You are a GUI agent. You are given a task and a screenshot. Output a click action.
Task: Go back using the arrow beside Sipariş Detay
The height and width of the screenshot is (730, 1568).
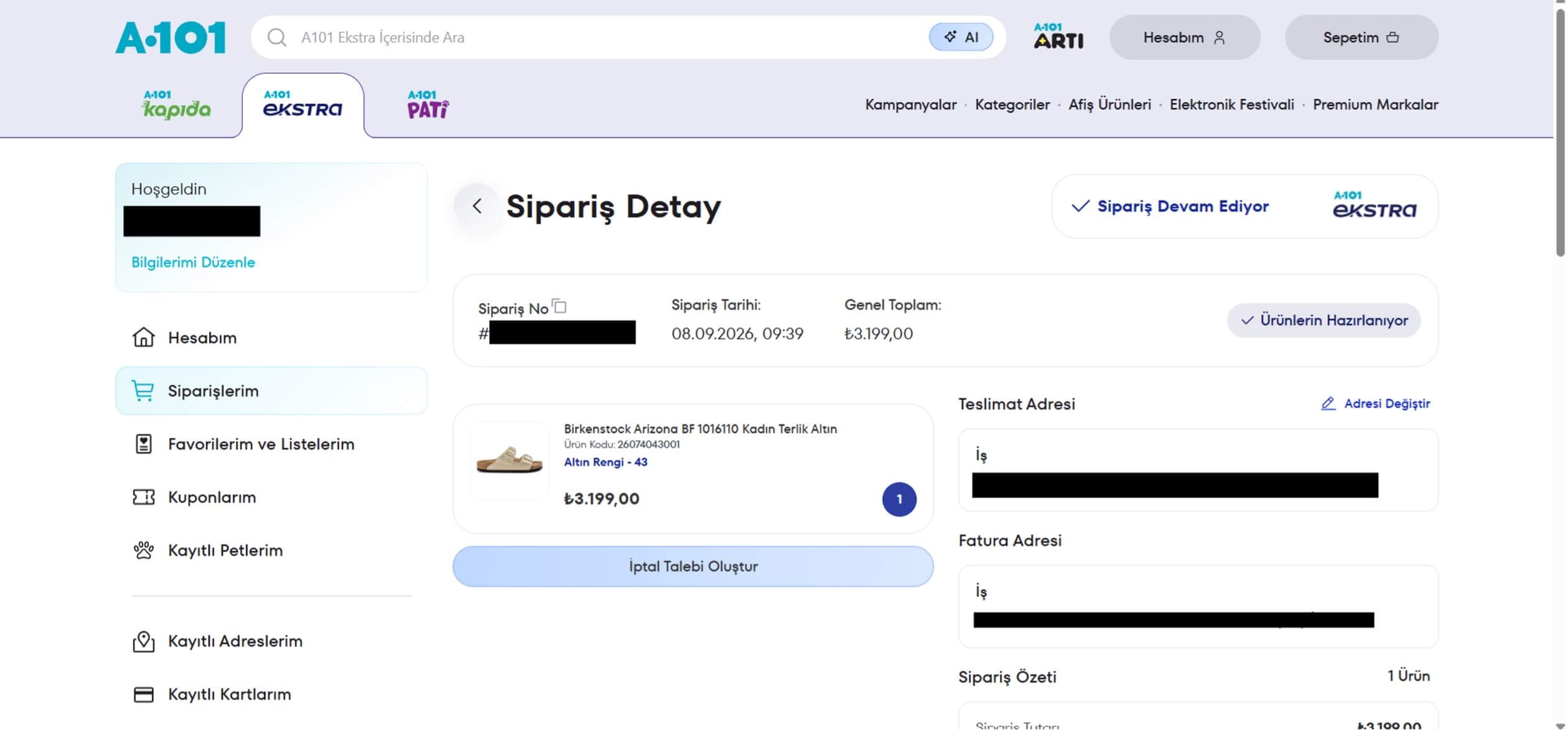(477, 206)
